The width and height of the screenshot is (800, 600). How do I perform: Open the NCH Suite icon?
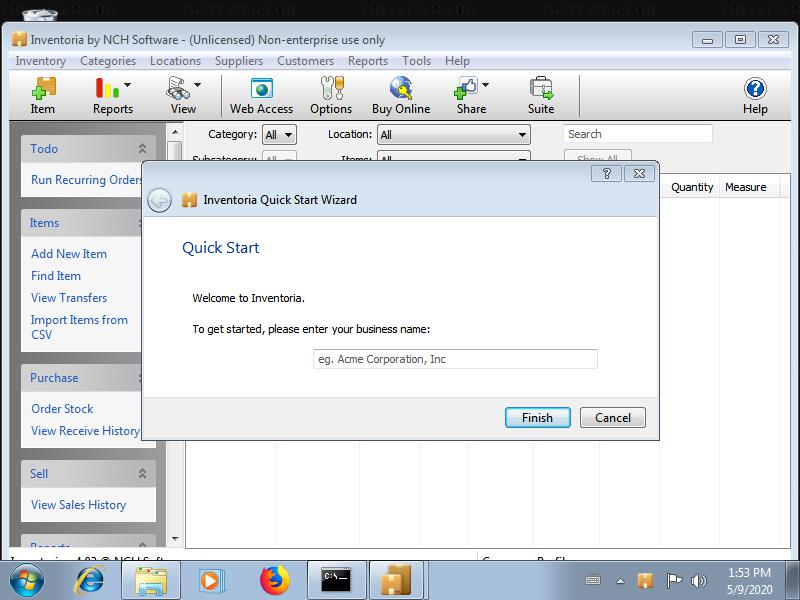coord(541,95)
